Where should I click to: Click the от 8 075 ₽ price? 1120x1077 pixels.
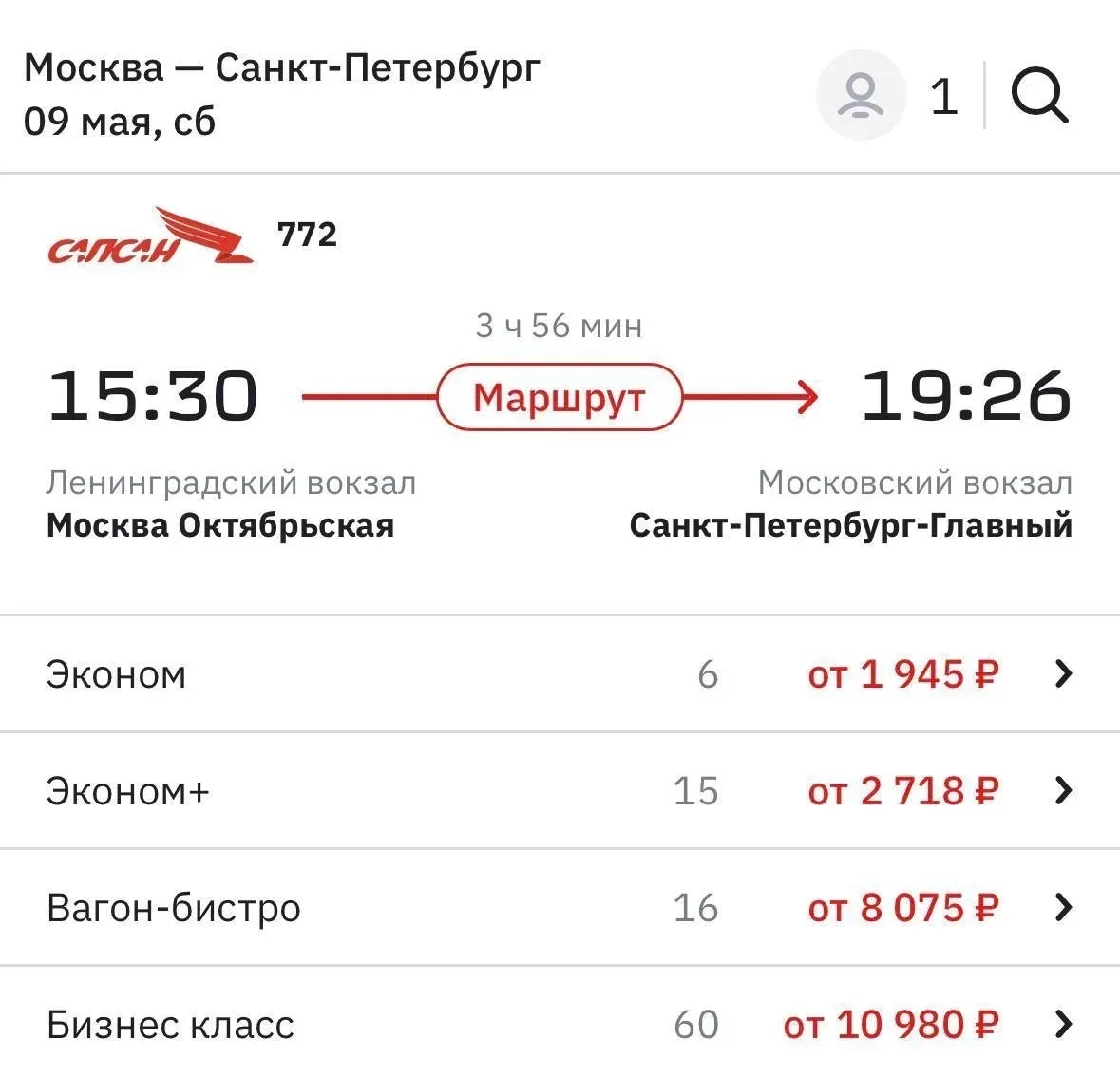[x=902, y=908]
